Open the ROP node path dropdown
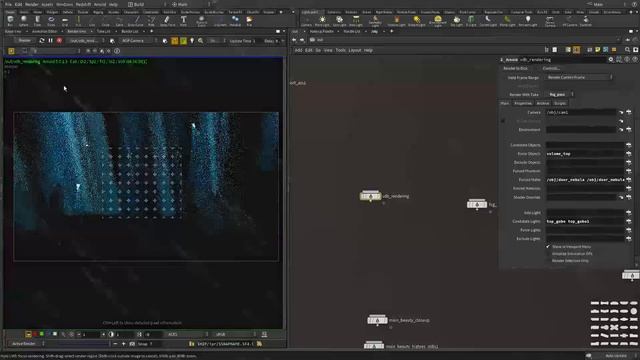 pyautogui.click(x=86, y=41)
